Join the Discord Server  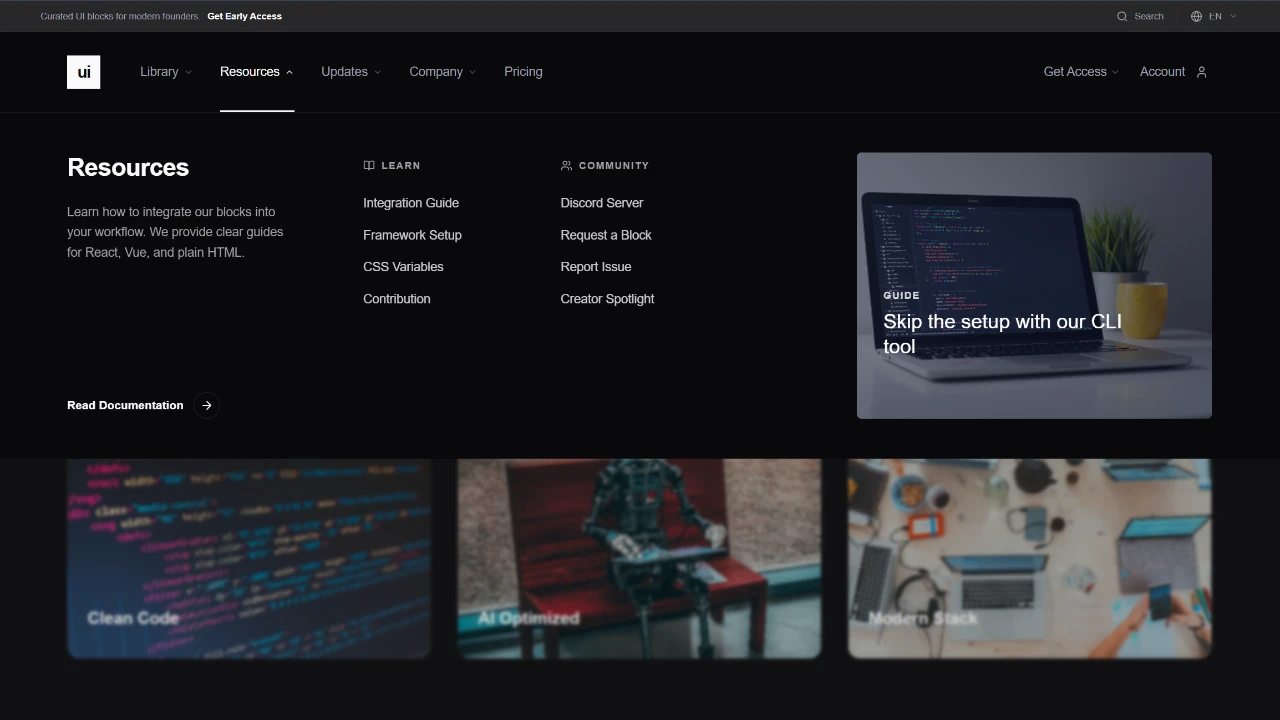(x=601, y=203)
